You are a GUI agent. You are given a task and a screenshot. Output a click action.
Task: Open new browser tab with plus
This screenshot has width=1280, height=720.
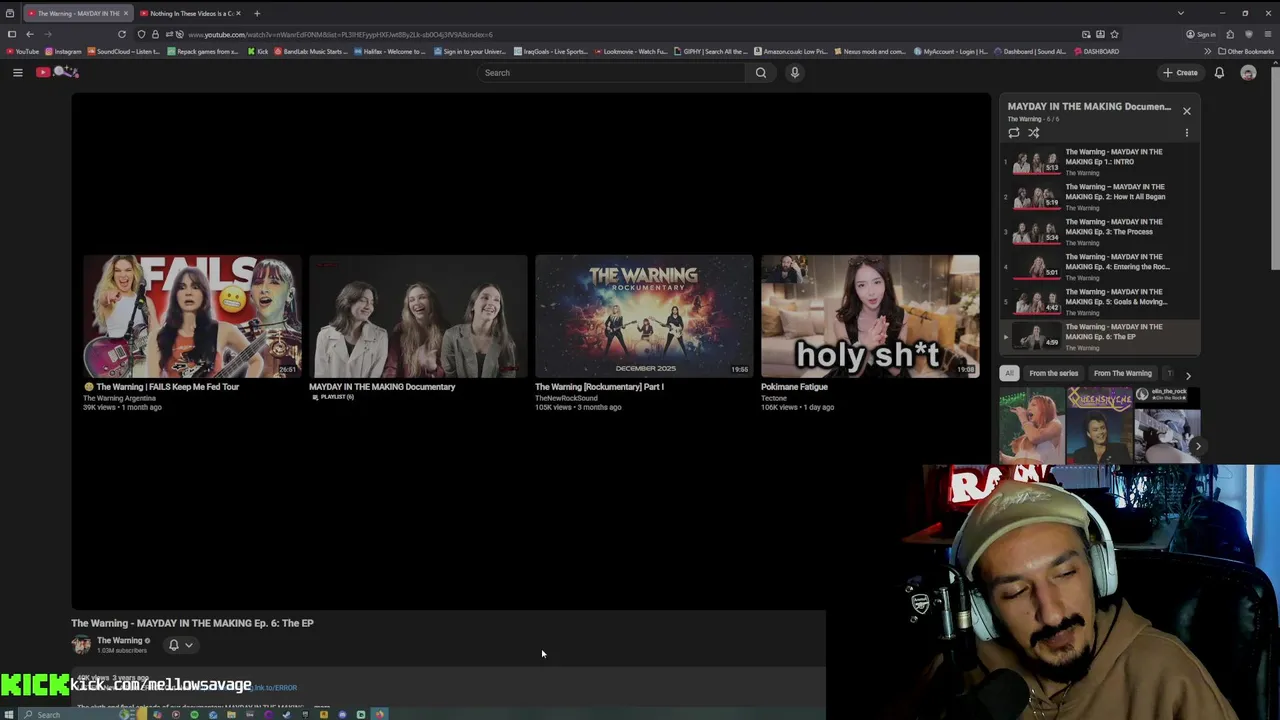[x=257, y=13]
